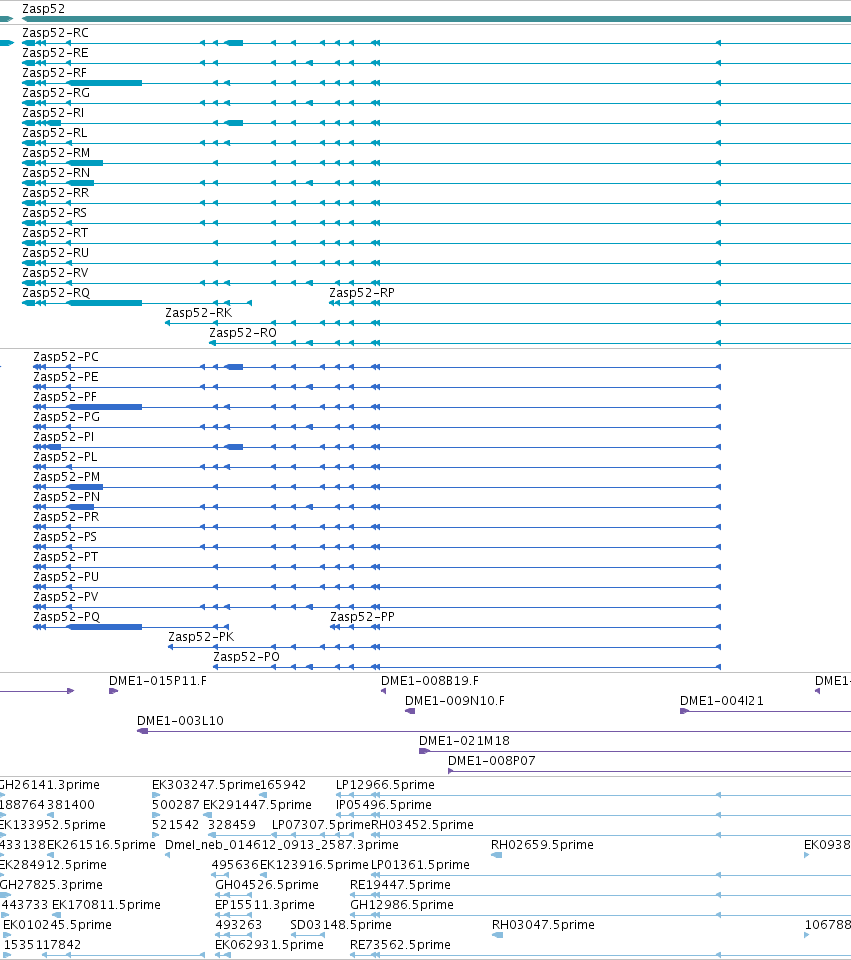Select the SD03148.5prime EST label
The height and width of the screenshot is (960, 851).
coord(341,925)
